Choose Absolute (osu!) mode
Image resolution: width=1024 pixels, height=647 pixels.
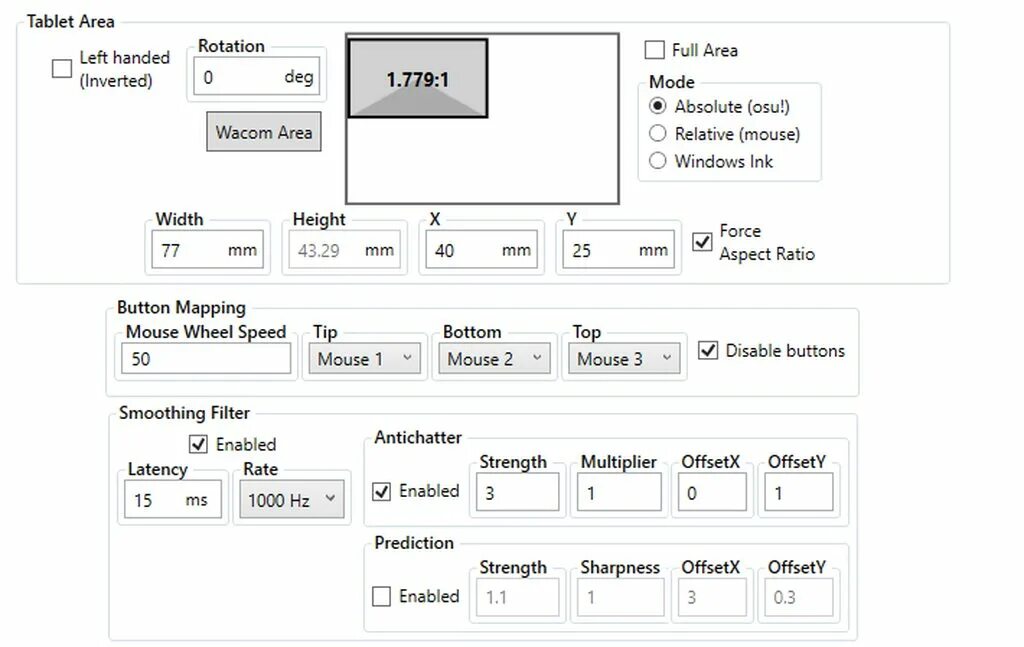[658, 106]
